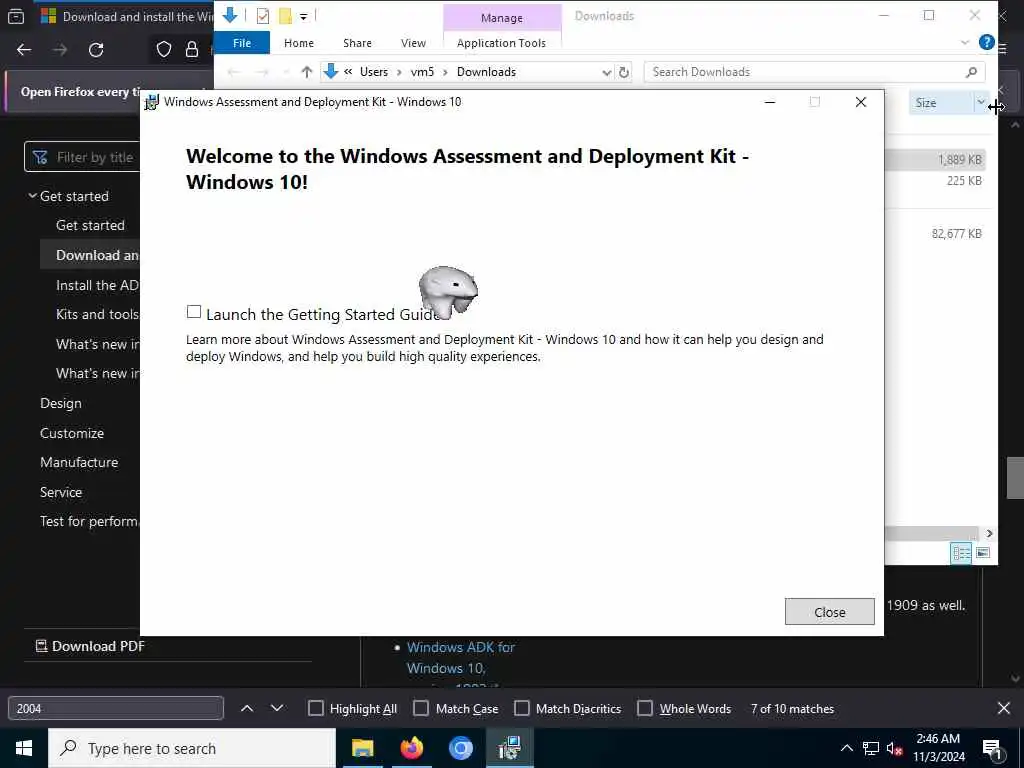The width and height of the screenshot is (1024, 768).
Task: Open the Share ribbon tab
Action: (357, 43)
